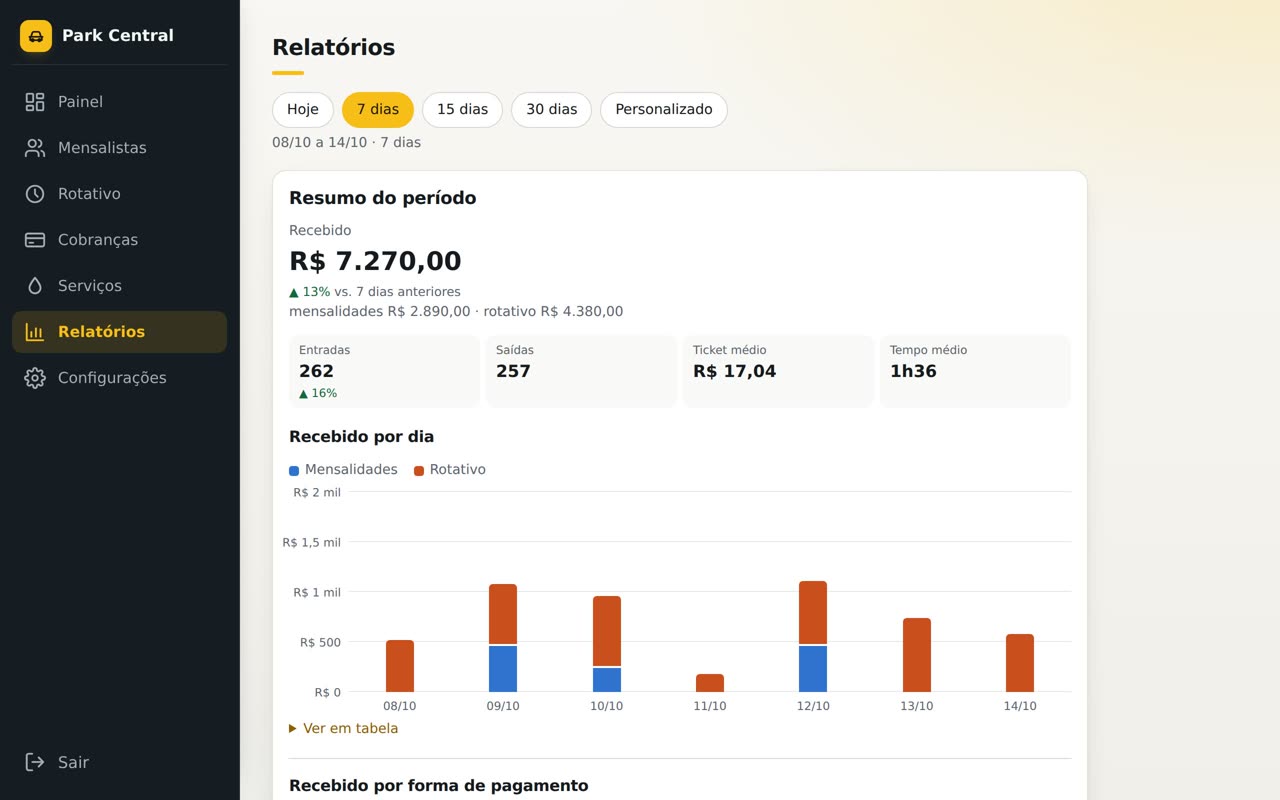This screenshot has height=800, width=1280.
Task: Click the blue Mensalidades legend swatch
Action: click(294, 470)
